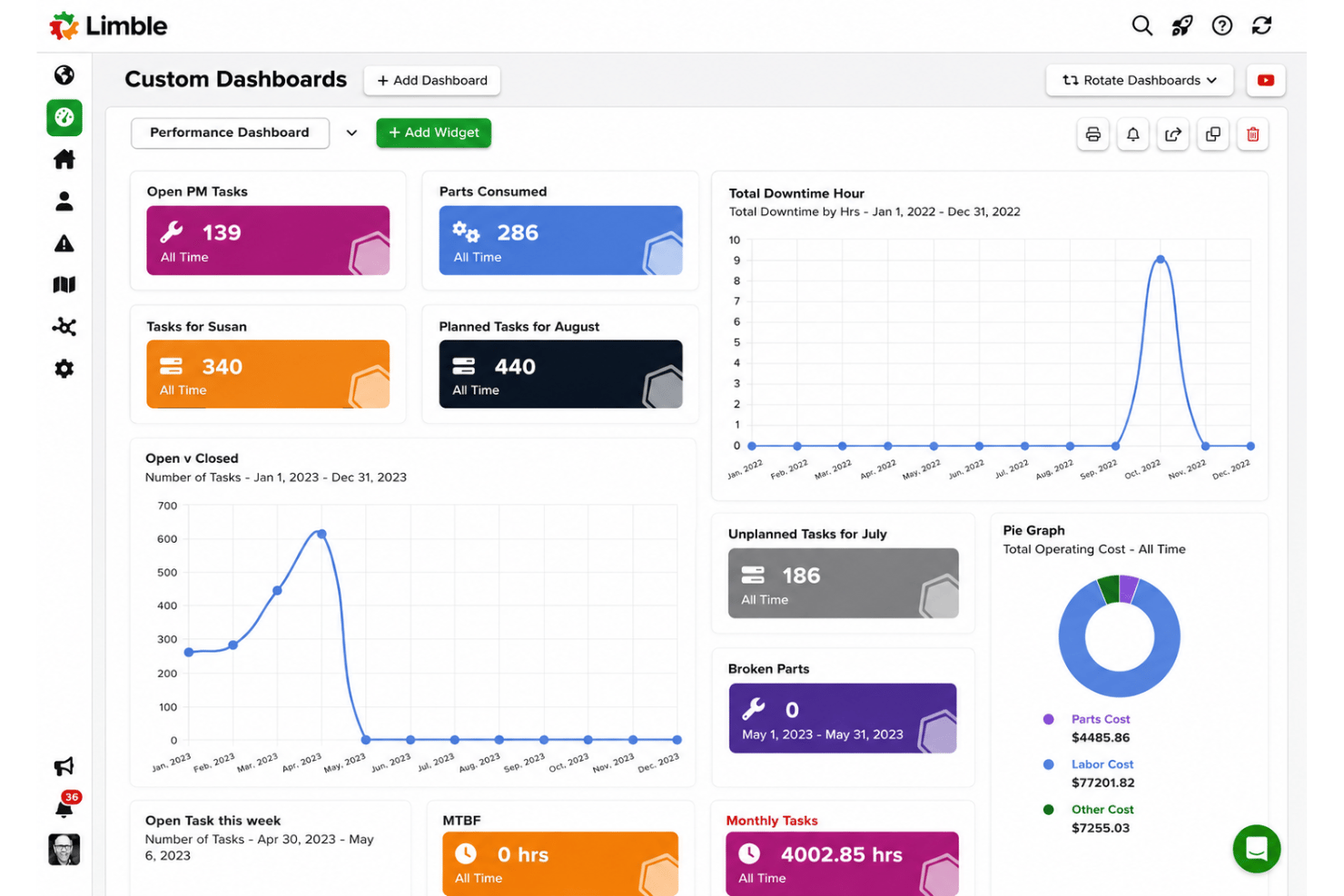This screenshot has width=1344, height=896.
Task: Click the red Monthly Tasks title
Action: [772, 821]
